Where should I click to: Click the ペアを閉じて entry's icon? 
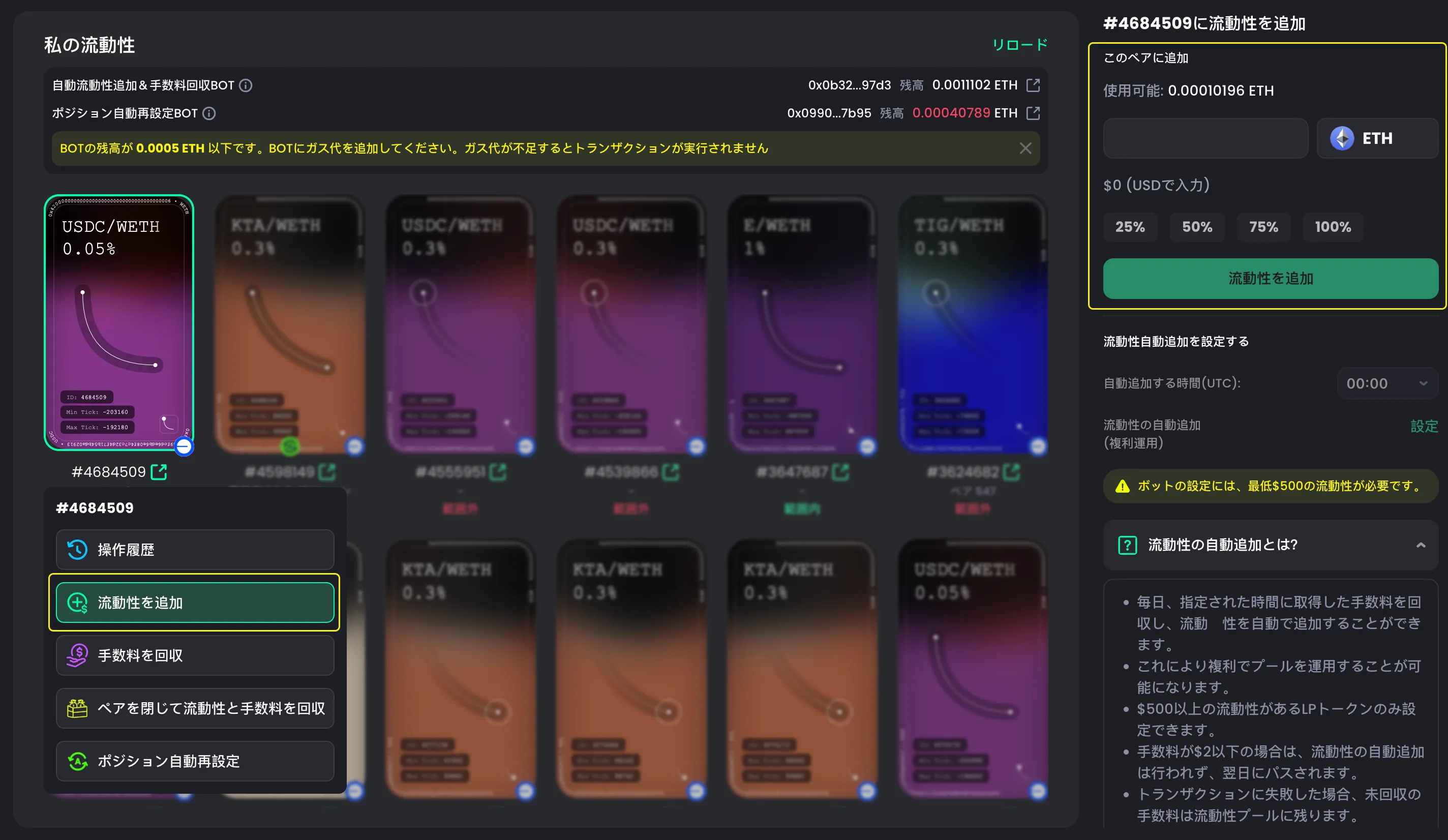point(77,708)
